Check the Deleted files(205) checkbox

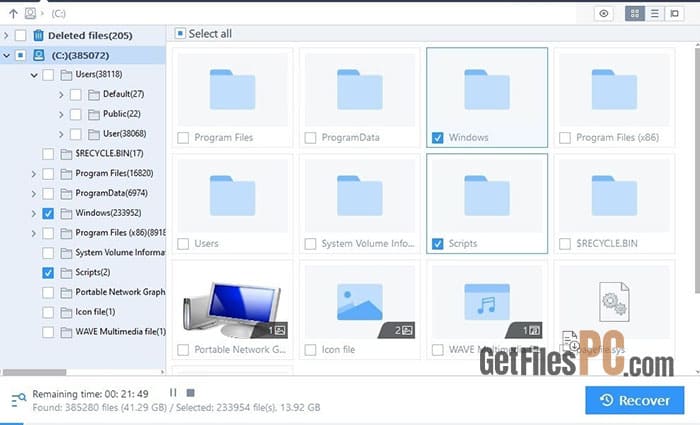[x=21, y=35]
